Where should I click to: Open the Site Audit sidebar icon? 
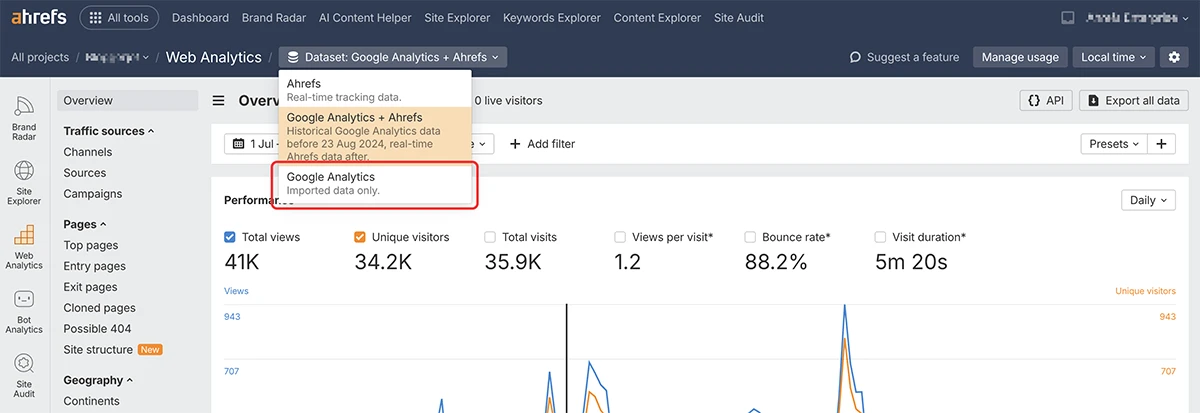point(24,376)
